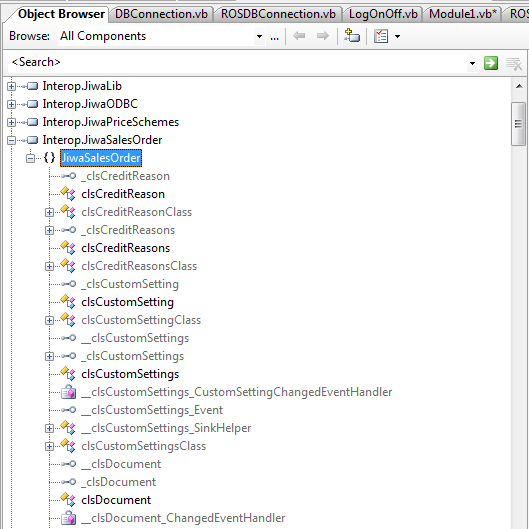Image resolution: width=529 pixels, height=529 pixels.
Task: Click the vertical scrollbar thumb
Action: tap(519, 124)
